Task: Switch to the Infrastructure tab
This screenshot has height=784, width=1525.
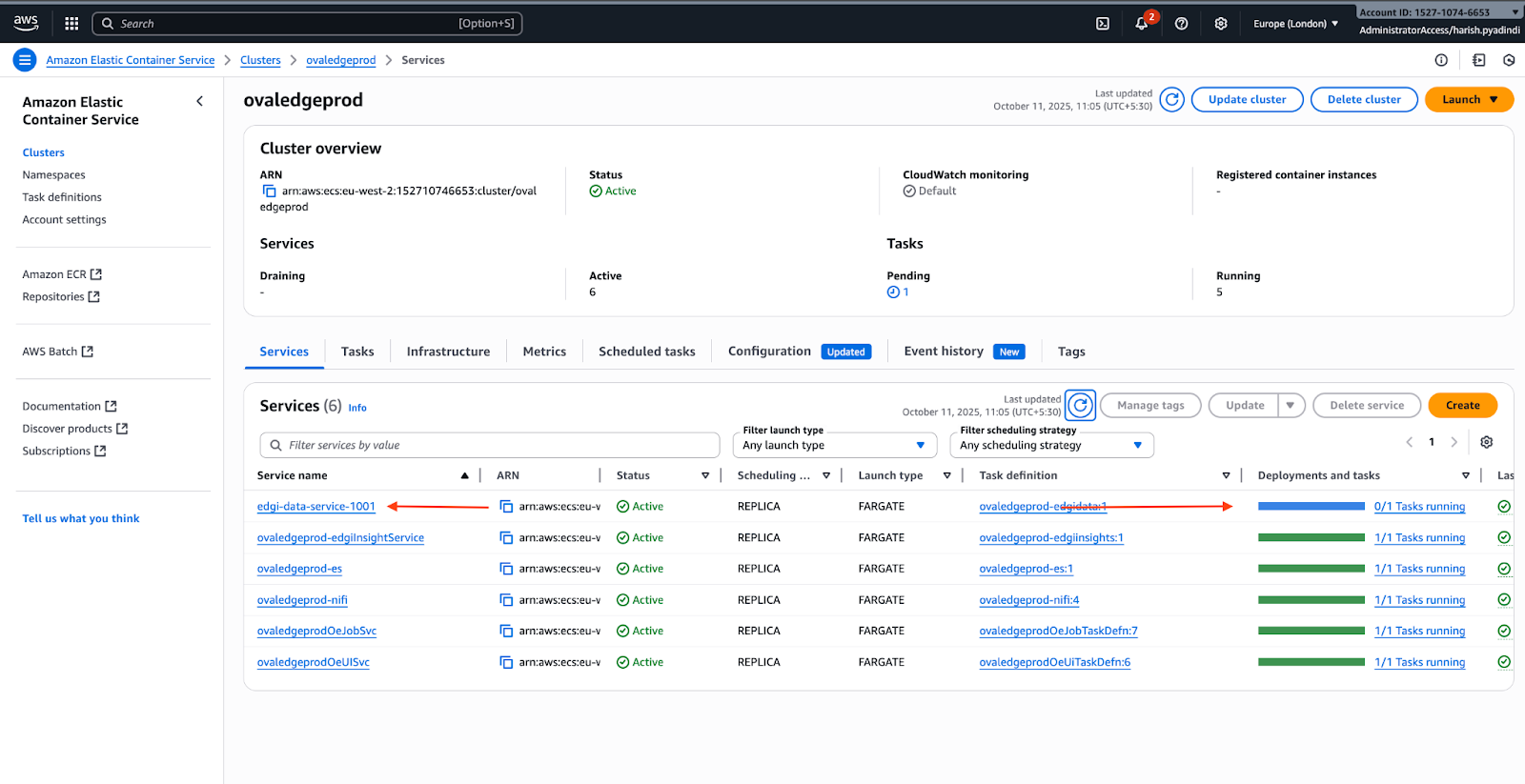Action: [448, 352]
